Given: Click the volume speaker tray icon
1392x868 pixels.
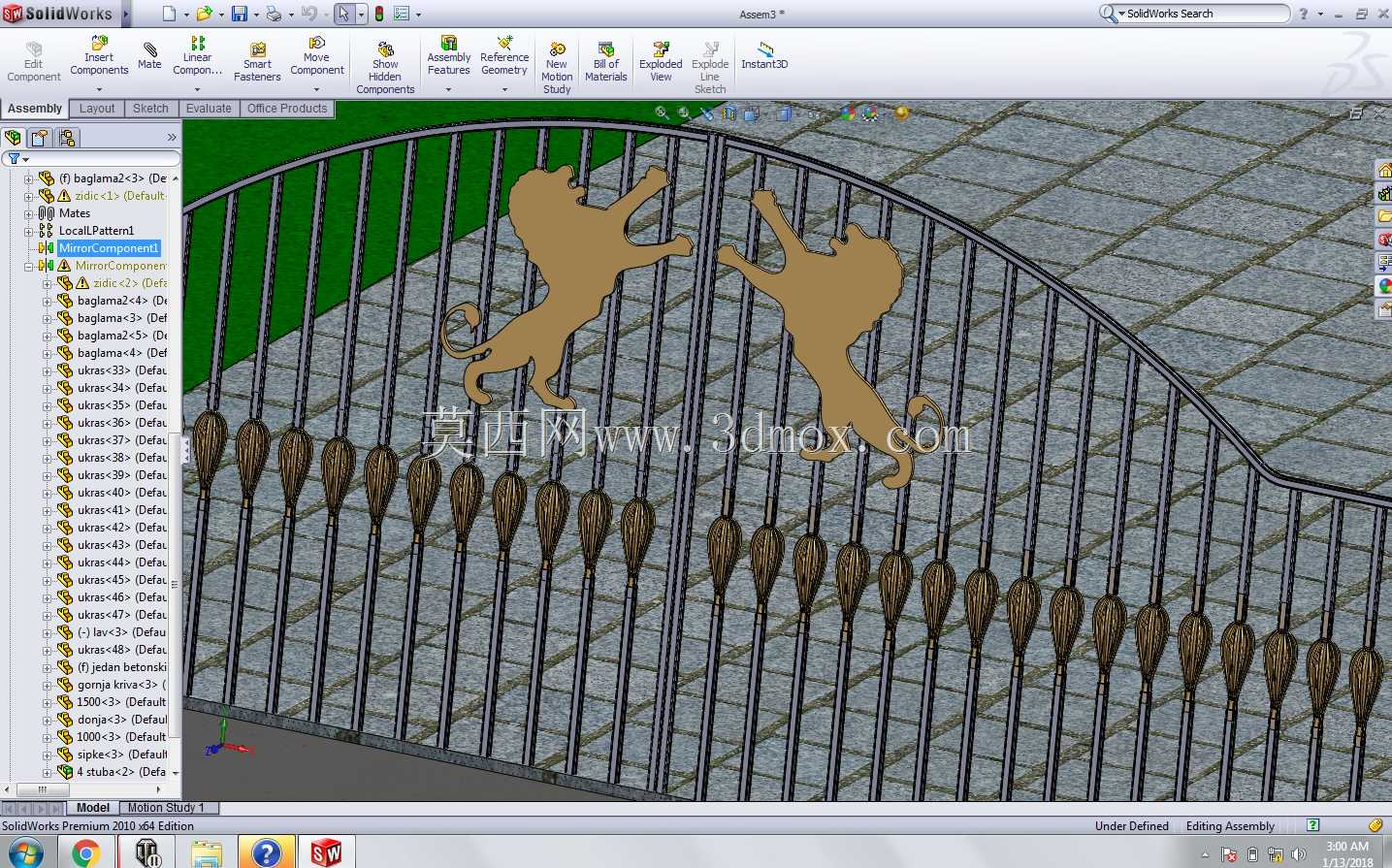Looking at the screenshot, I should (1299, 855).
